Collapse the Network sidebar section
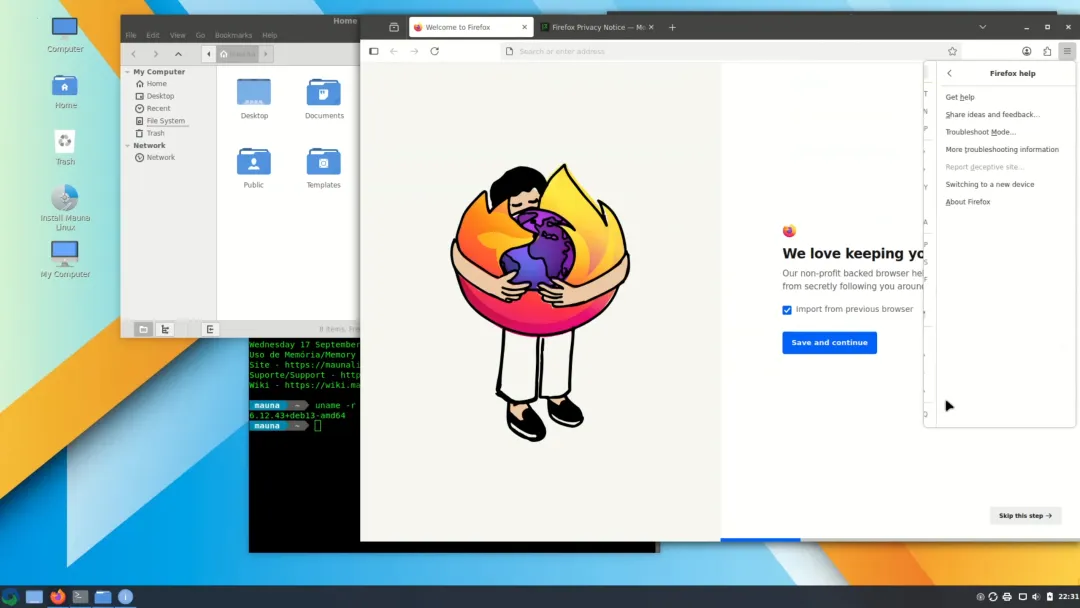Image resolution: width=1080 pixels, height=608 pixels. [127, 145]
